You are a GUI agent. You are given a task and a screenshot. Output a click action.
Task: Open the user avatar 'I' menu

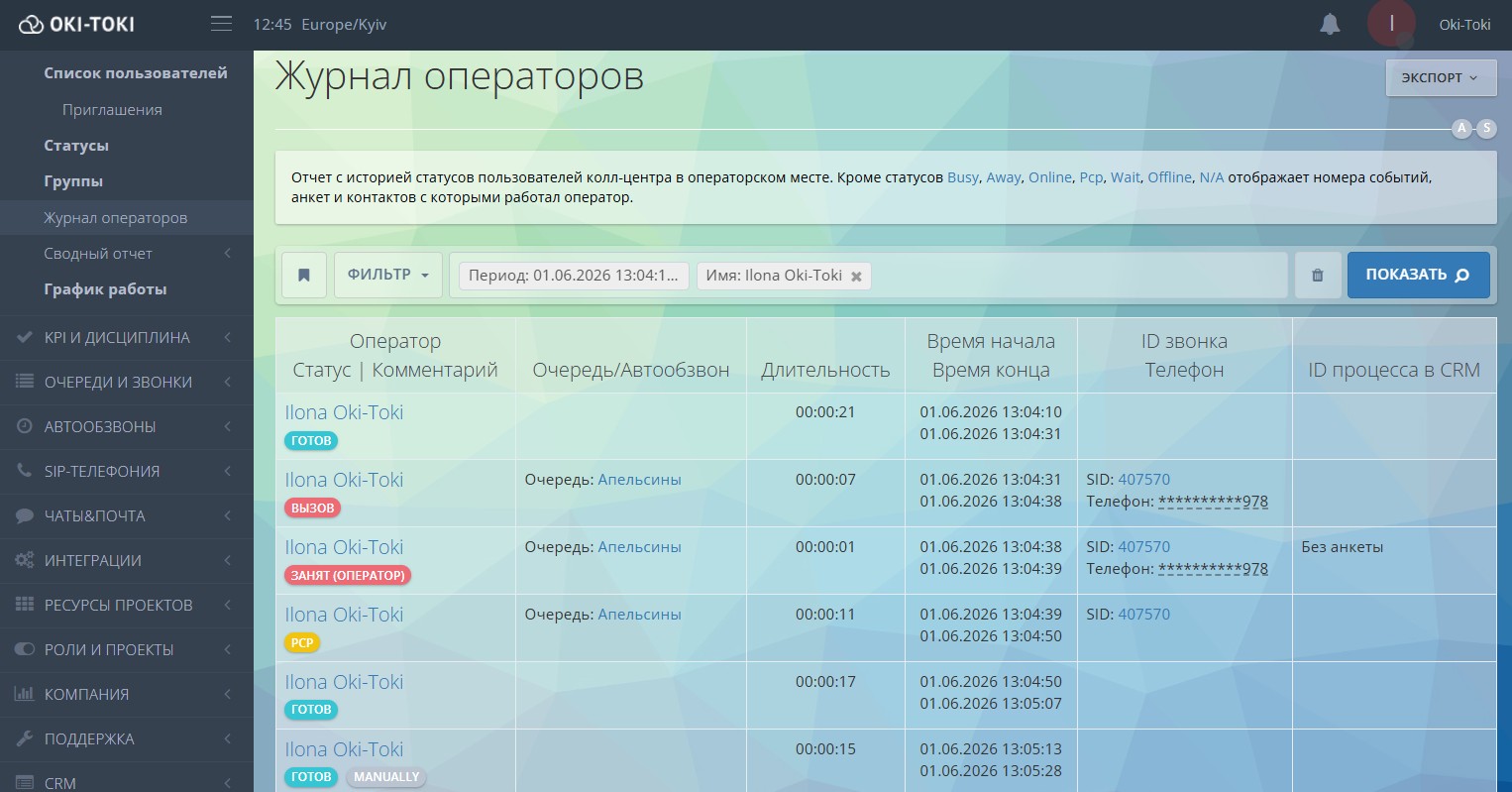(1391, 24)
